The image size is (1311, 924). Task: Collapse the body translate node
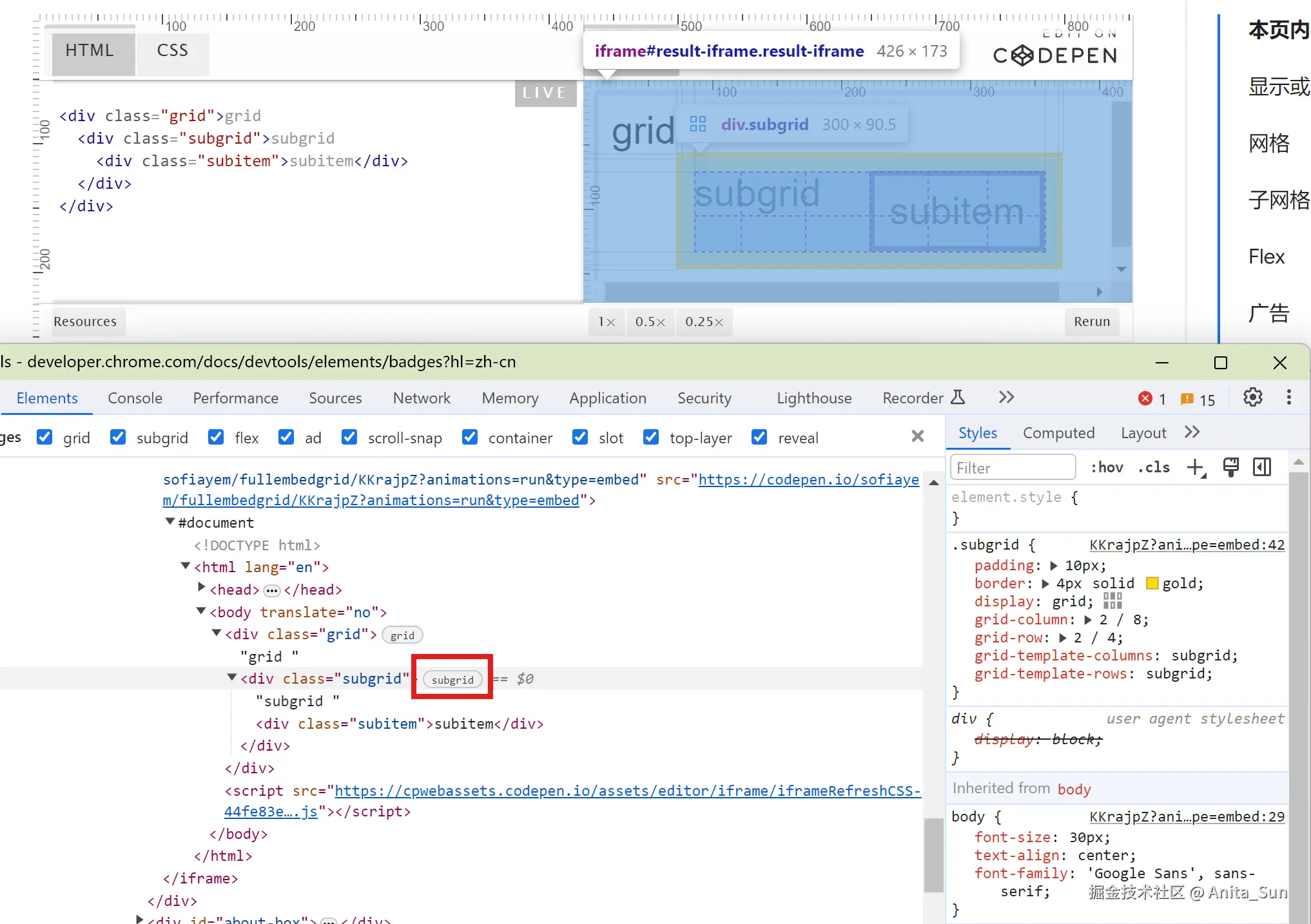(201, 611)
